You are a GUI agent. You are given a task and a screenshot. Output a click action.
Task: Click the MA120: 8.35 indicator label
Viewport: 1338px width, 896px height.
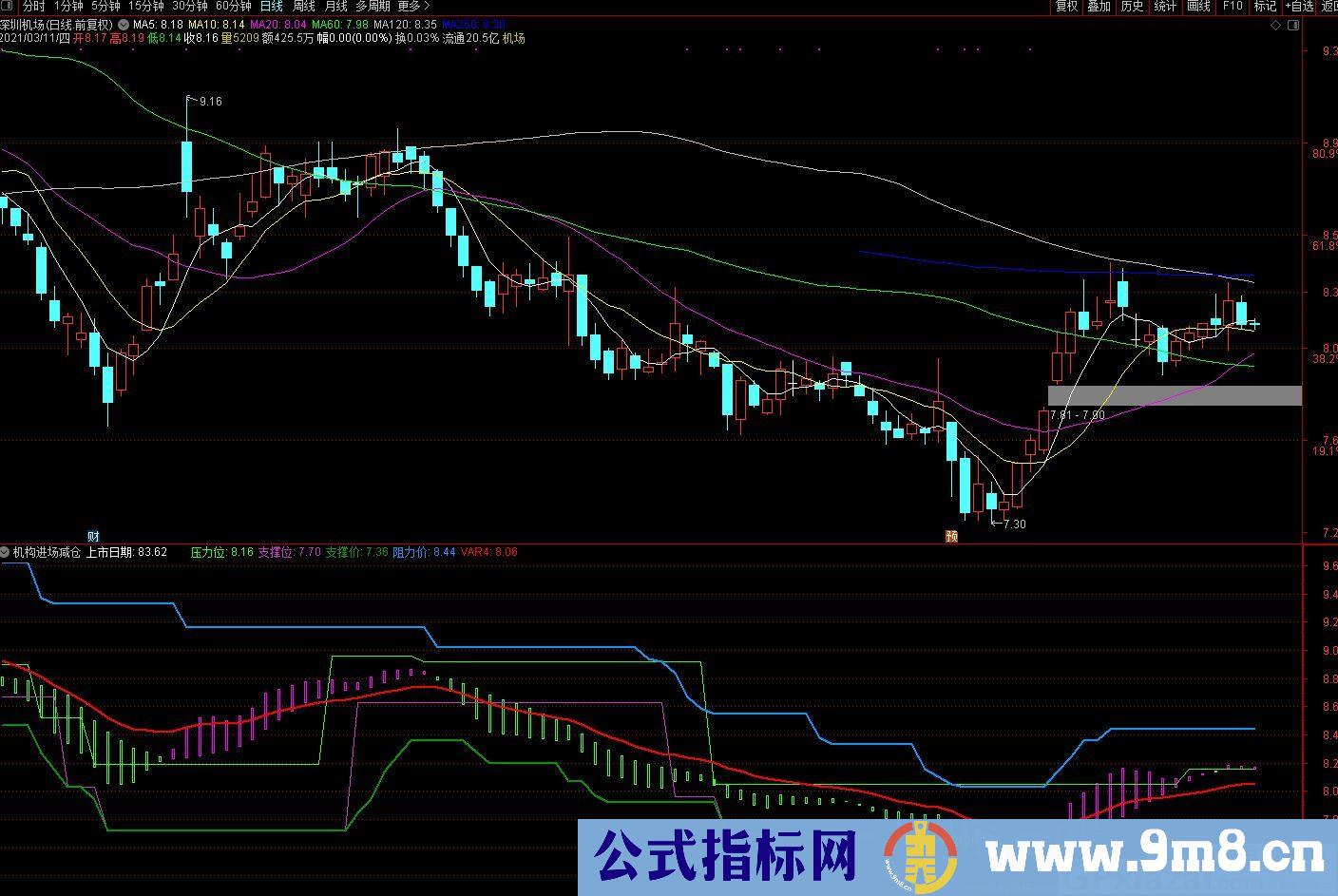pyautogui.click(x=406, y=25)
